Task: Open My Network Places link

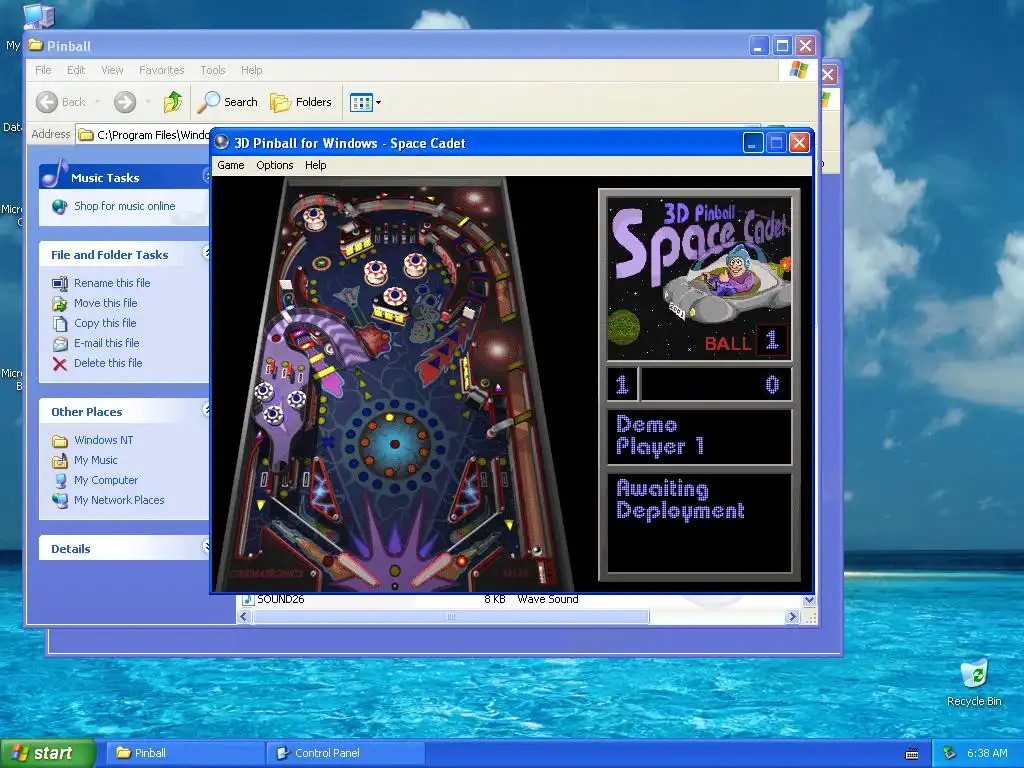Action: pyautogui.click(x=119, y=500)
